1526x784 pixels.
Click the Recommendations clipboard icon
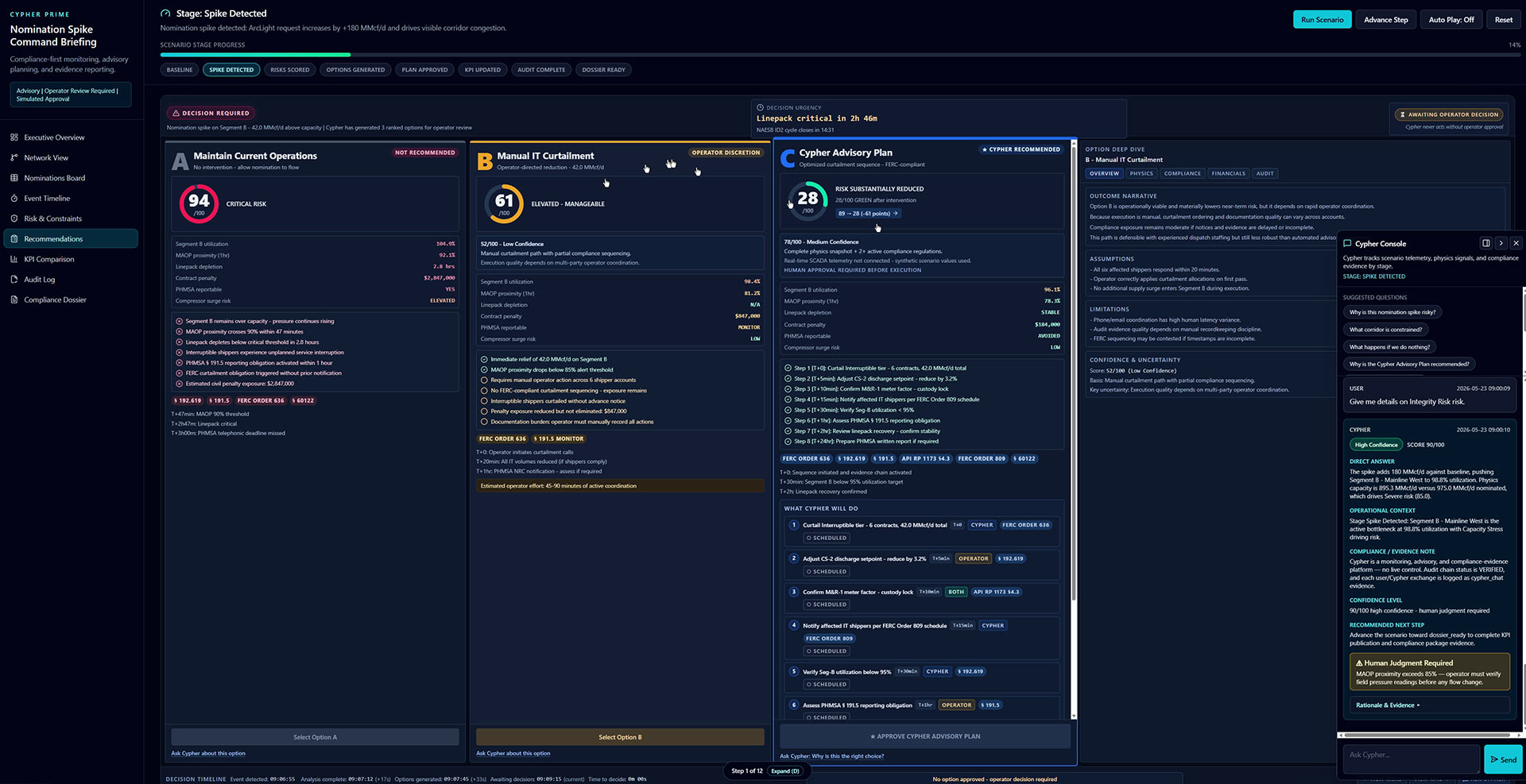pos(14,239)
